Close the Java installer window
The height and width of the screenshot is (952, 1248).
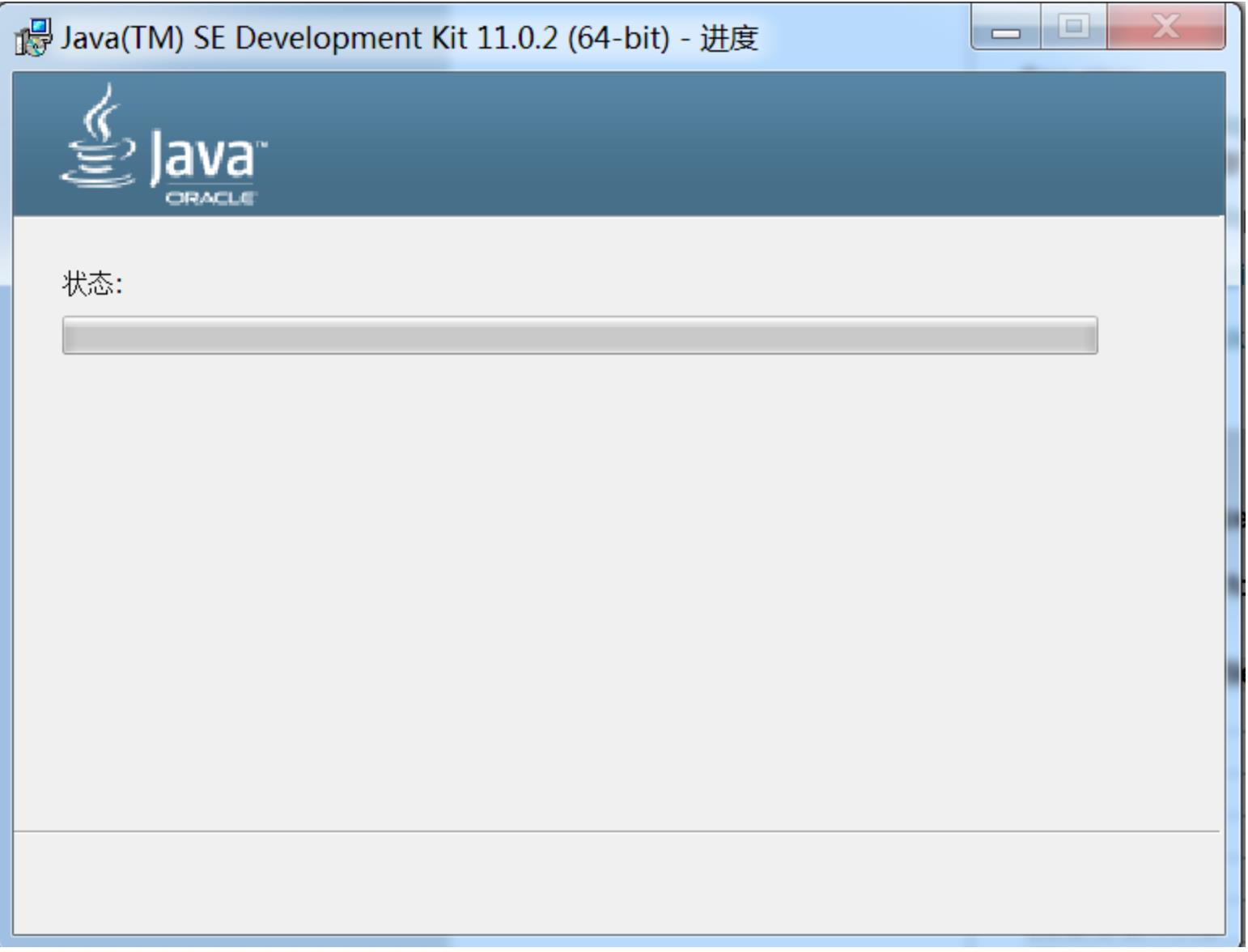tap(1165, 28)
